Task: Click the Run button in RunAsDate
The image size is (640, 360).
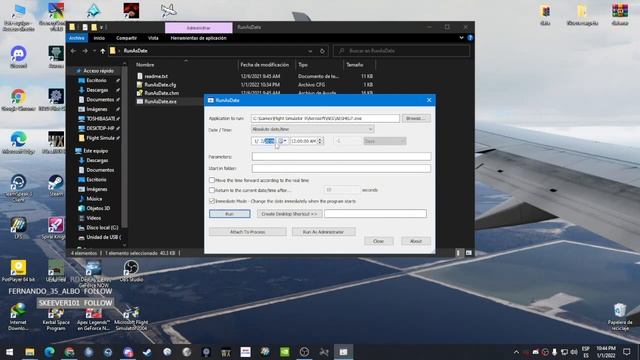Action: point(229,214)
